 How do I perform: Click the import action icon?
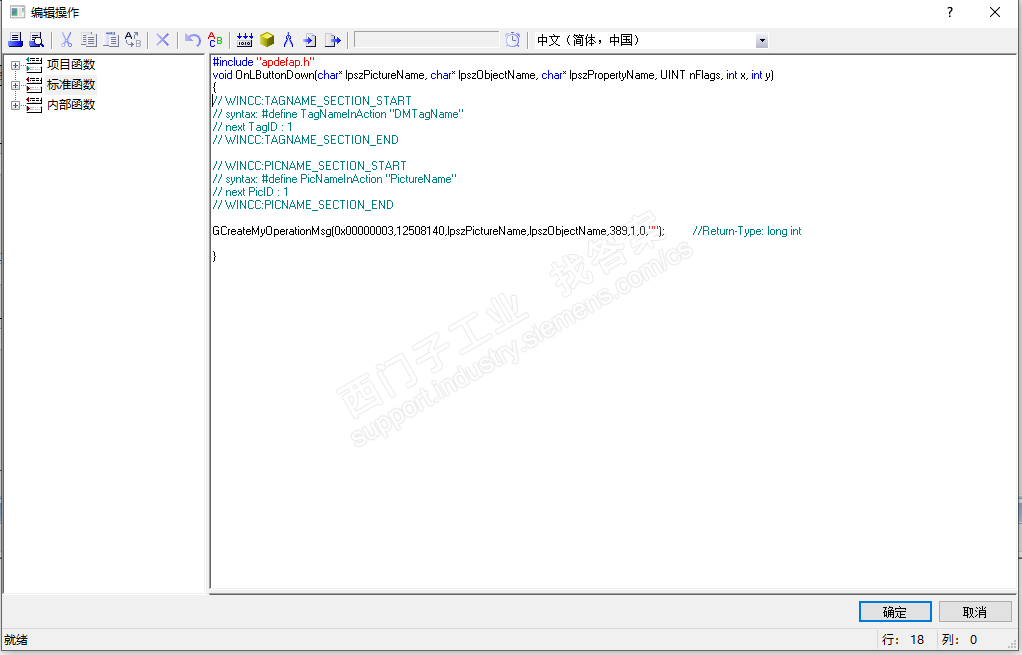(310, 40)
